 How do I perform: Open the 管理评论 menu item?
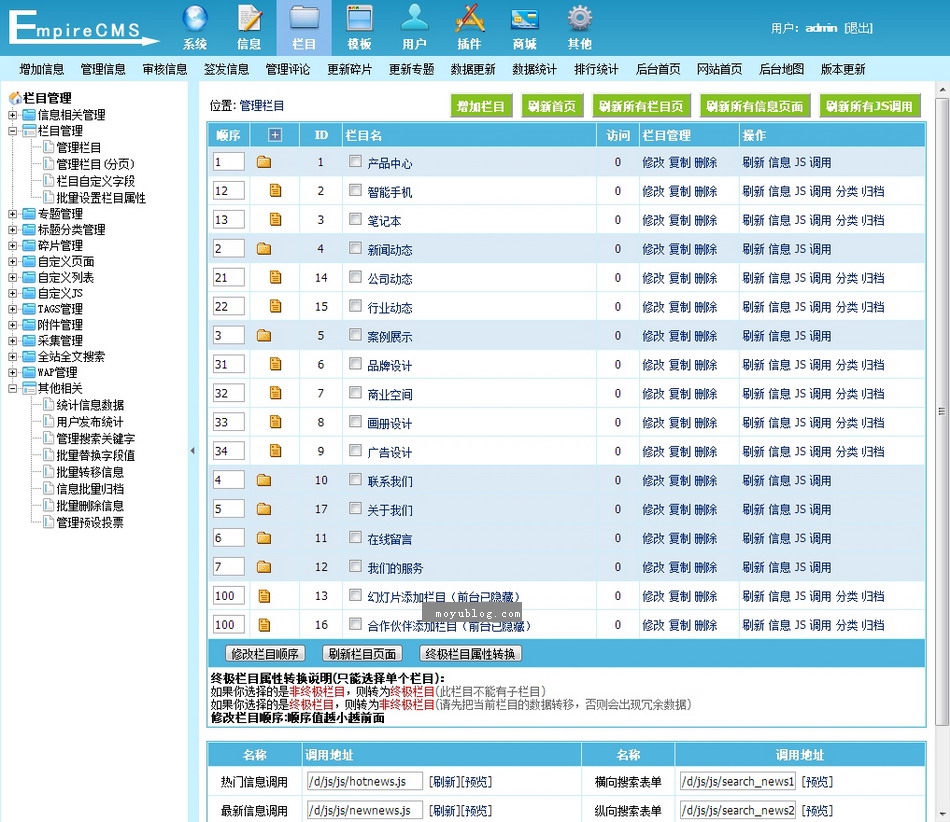pos(288,69)
